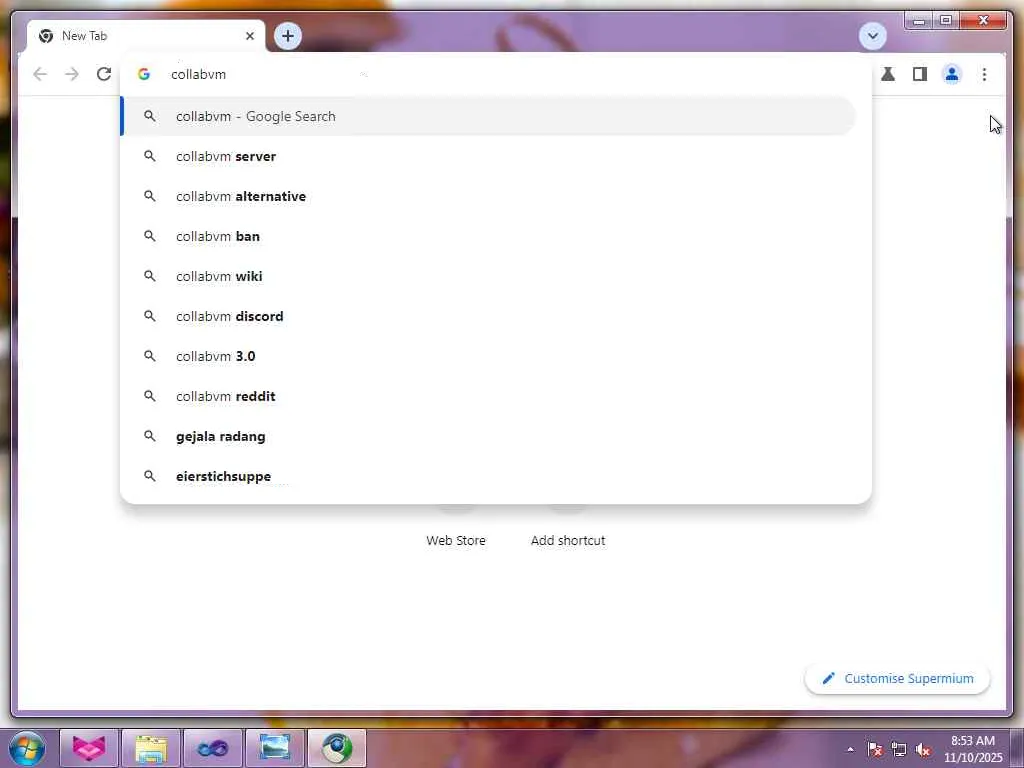Image resolution: width=1024 pixels, height=768 pixels.
Task: Open the tab search dropdown
Action: [x=872, y=36]
